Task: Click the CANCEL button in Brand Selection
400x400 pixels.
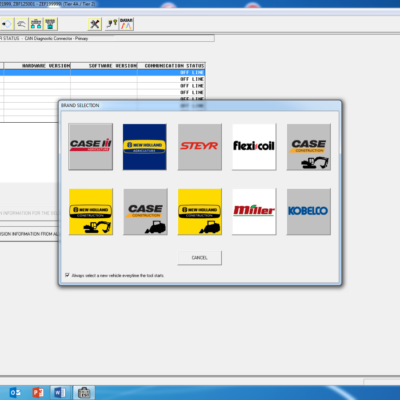Action: coord(200,258)
